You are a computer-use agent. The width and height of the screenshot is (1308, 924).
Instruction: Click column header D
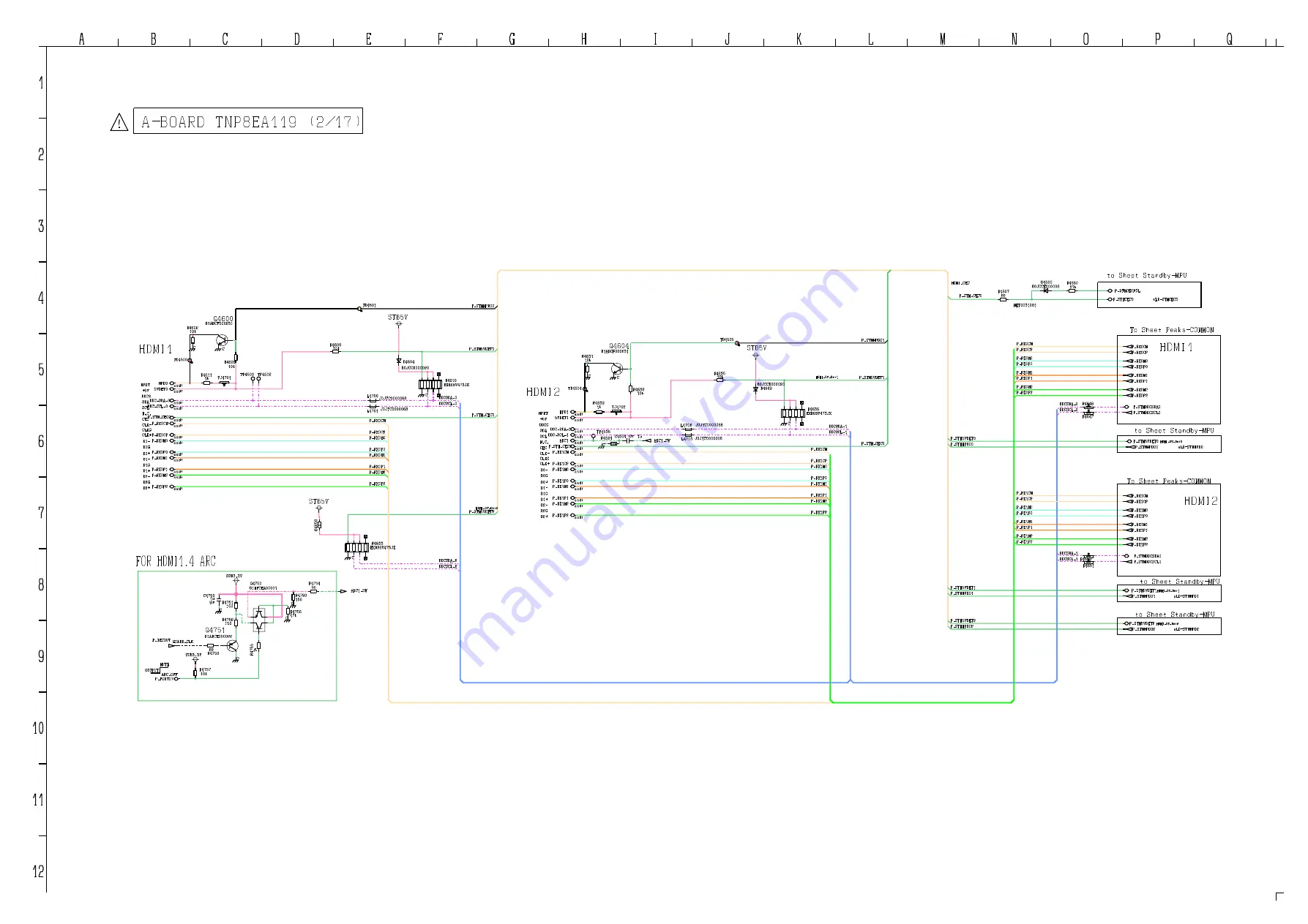click(297, 39)
